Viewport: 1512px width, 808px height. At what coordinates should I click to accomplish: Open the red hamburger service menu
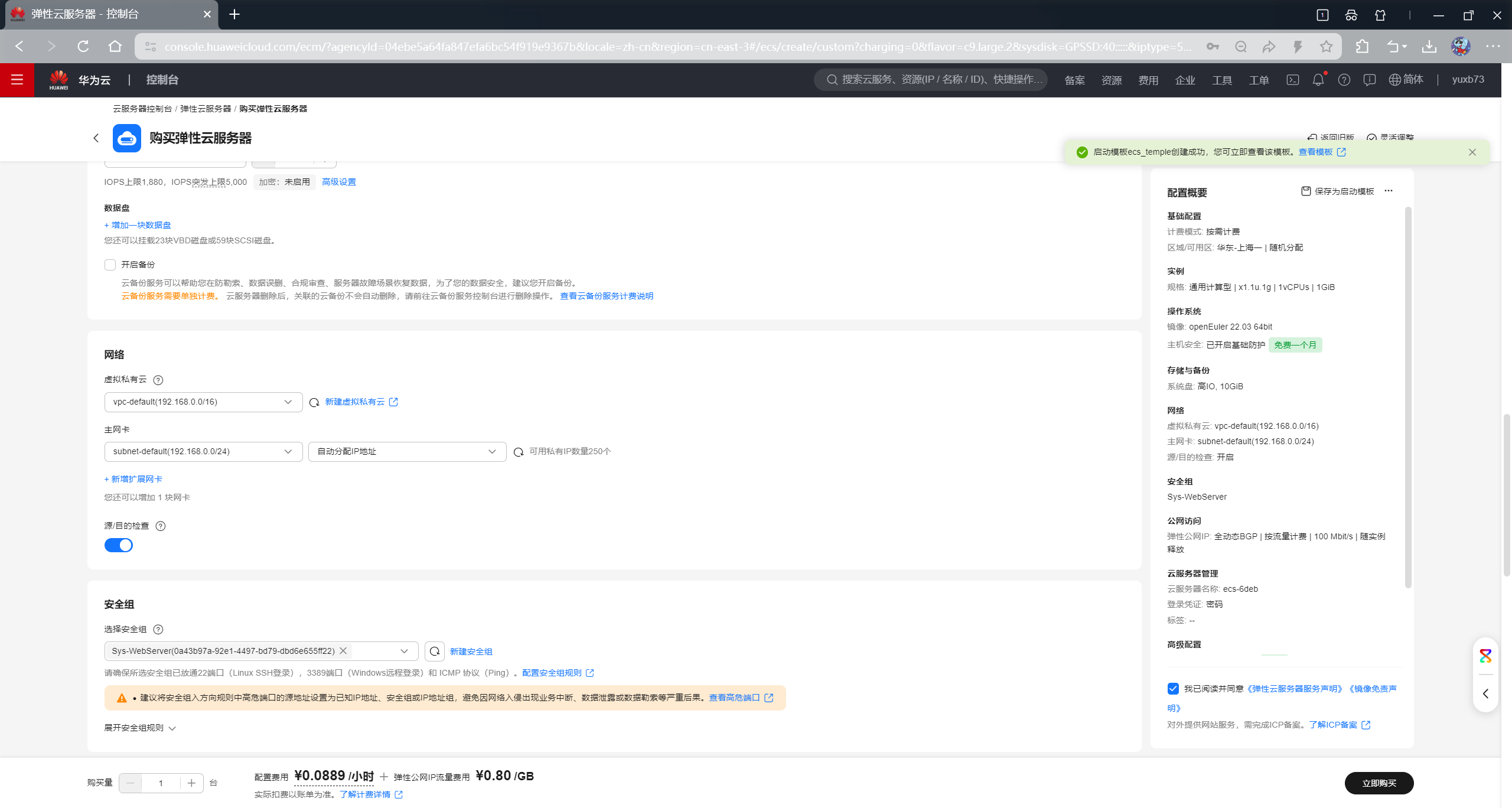point(17,80)
